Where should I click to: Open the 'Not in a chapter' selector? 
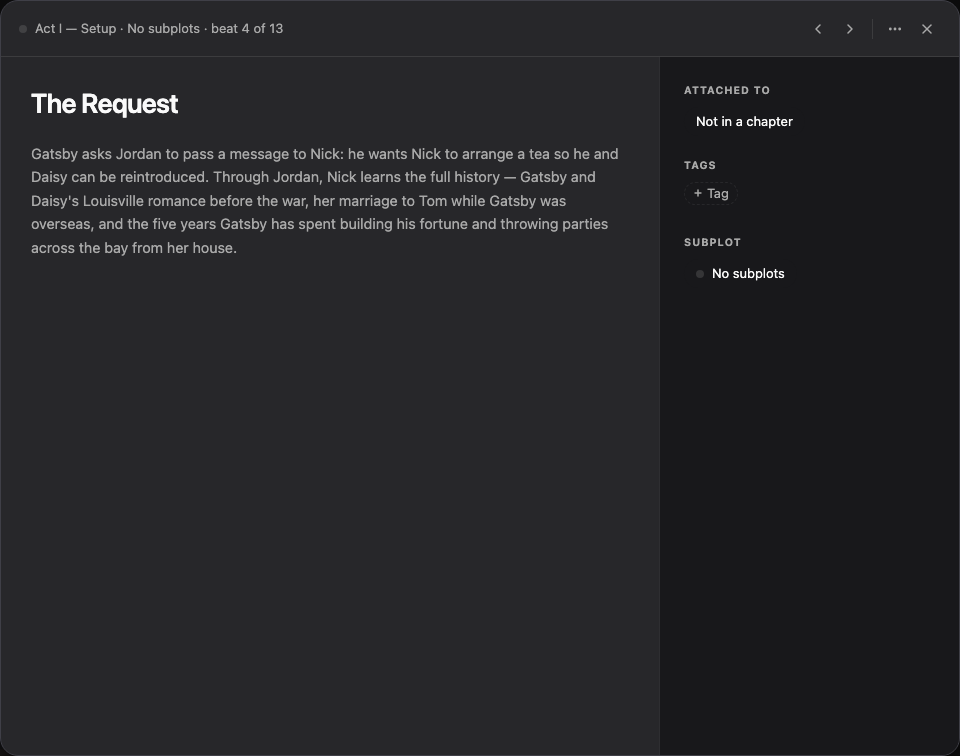click(x=744, y=121)
